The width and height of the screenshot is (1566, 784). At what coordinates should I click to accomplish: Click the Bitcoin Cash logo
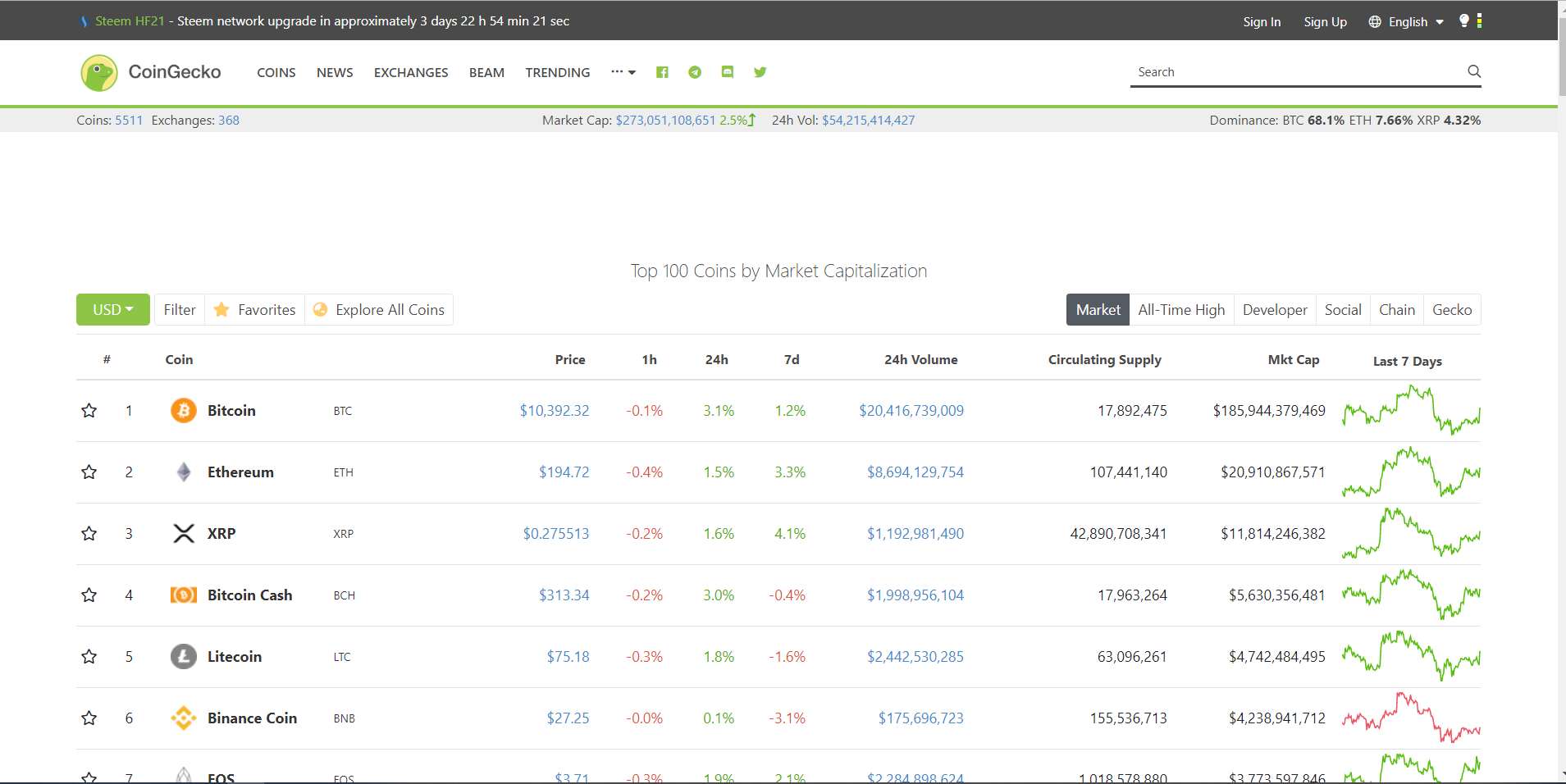coord(184,595)
